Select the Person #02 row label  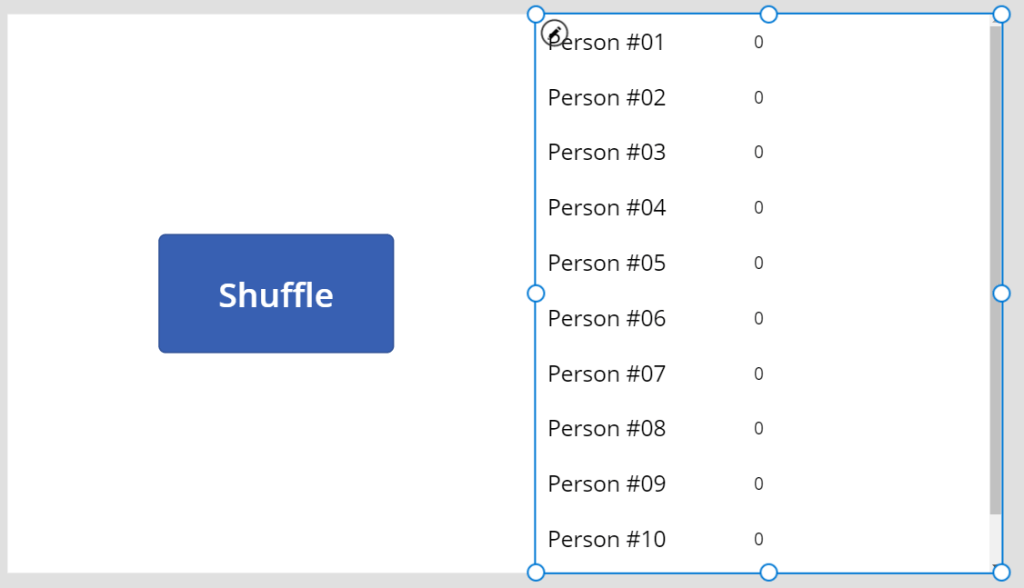point(606,98)
